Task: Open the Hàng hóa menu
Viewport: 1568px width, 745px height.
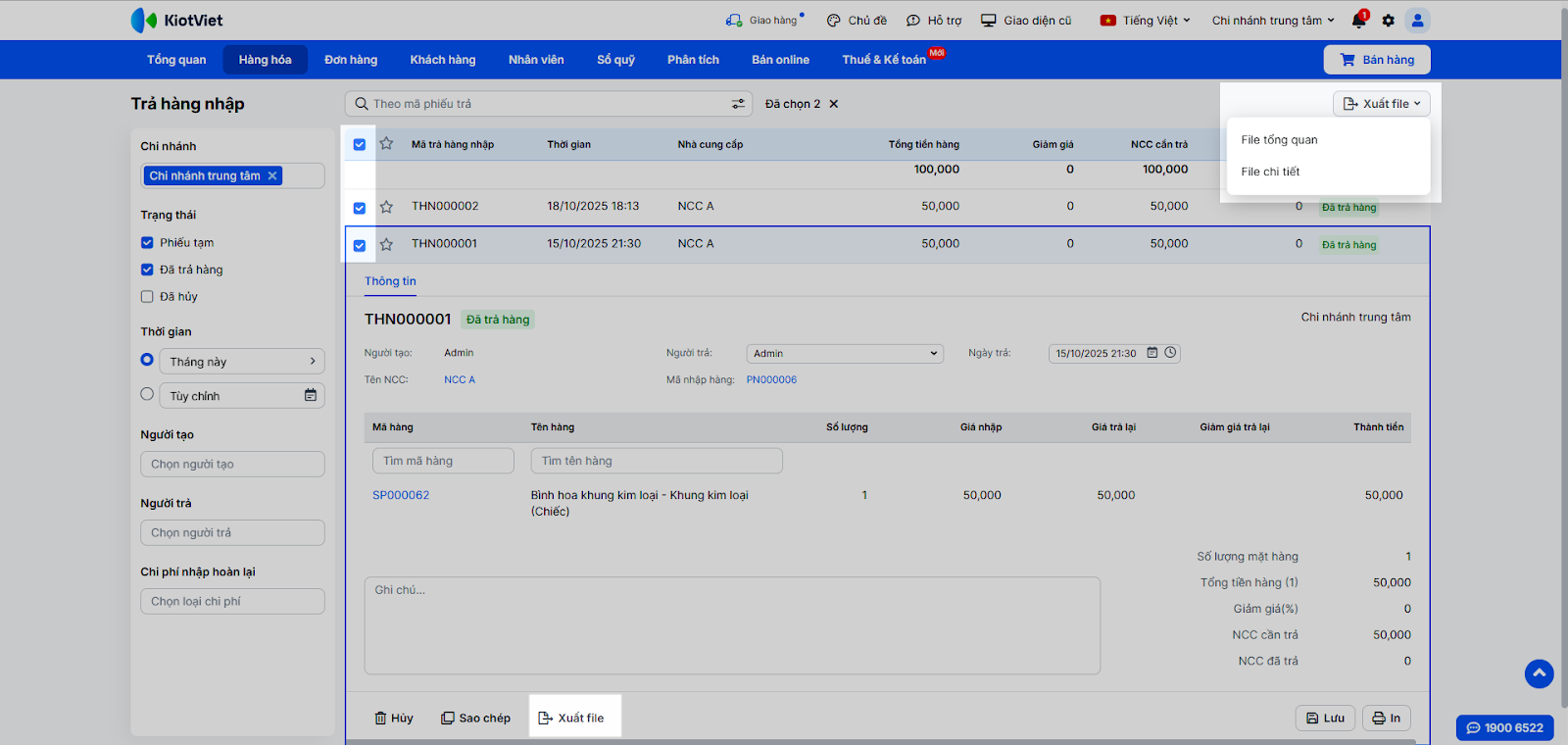Action: point(266,60)
